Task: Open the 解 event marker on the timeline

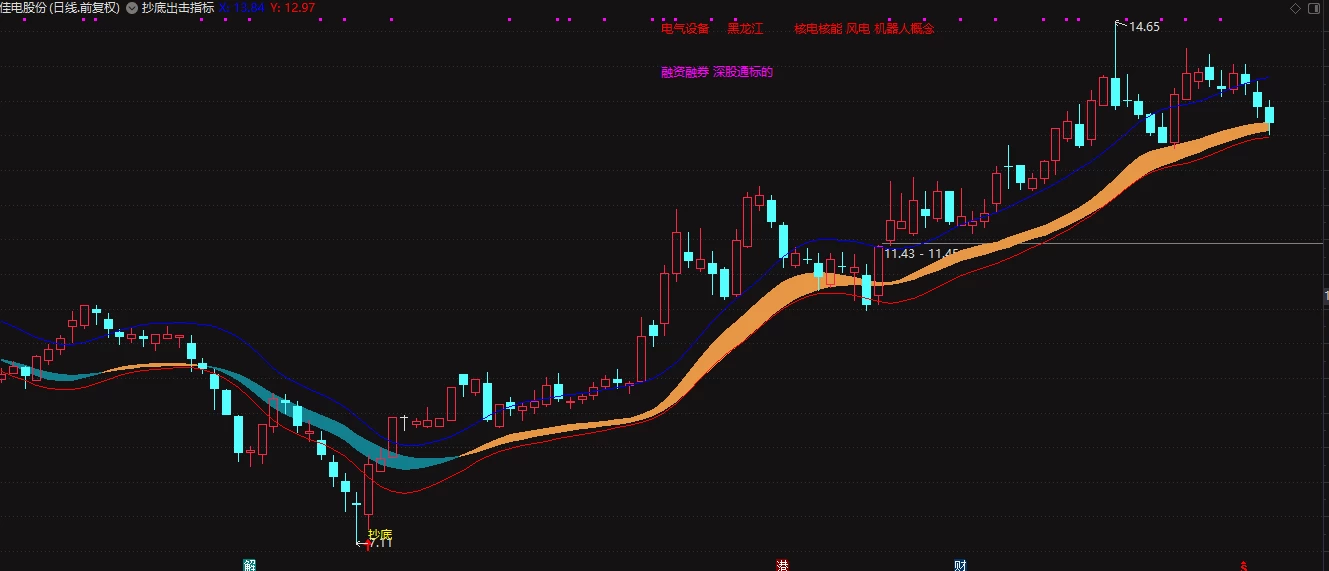Action: (x=249, y=565)
